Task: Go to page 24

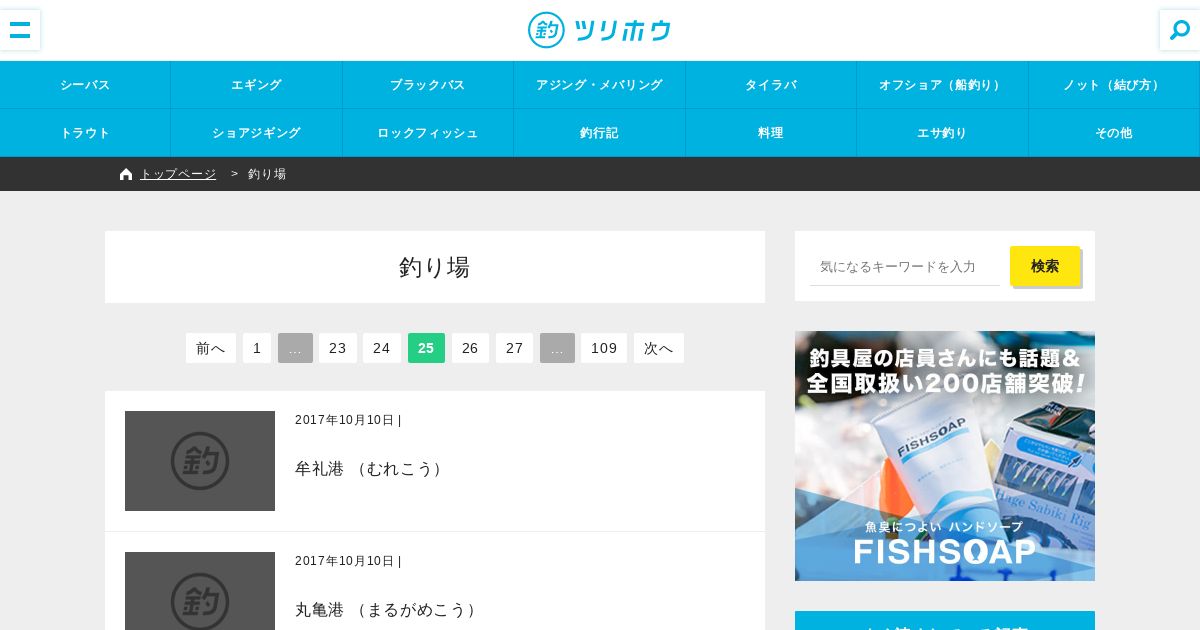Action: (x=382, y=348)
